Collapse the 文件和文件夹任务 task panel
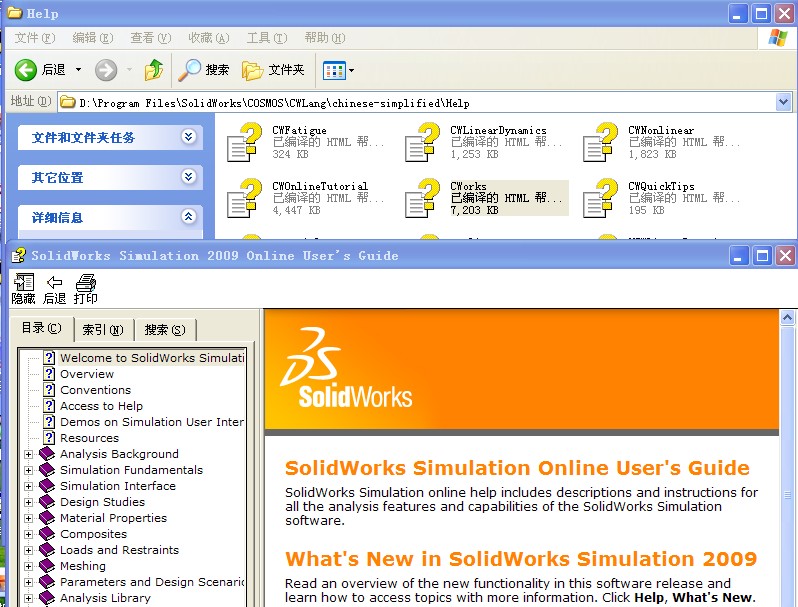 tap(188, 137)
